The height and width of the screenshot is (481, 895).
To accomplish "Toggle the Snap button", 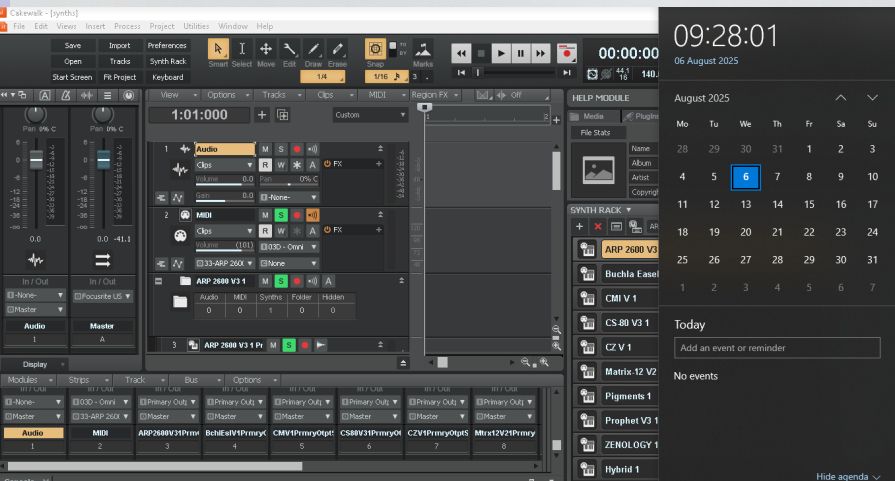I will coord(375,49).
